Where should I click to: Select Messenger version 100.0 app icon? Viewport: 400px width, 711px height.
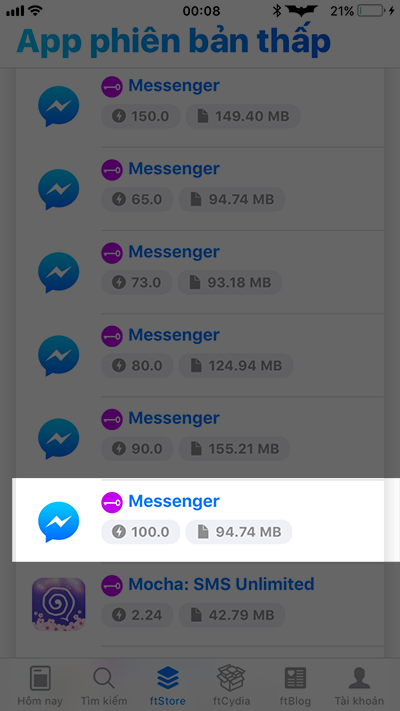(x=59, y=521)
